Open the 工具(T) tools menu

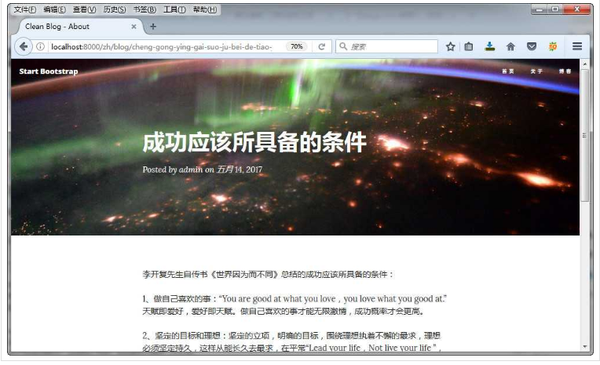[174, 10]
